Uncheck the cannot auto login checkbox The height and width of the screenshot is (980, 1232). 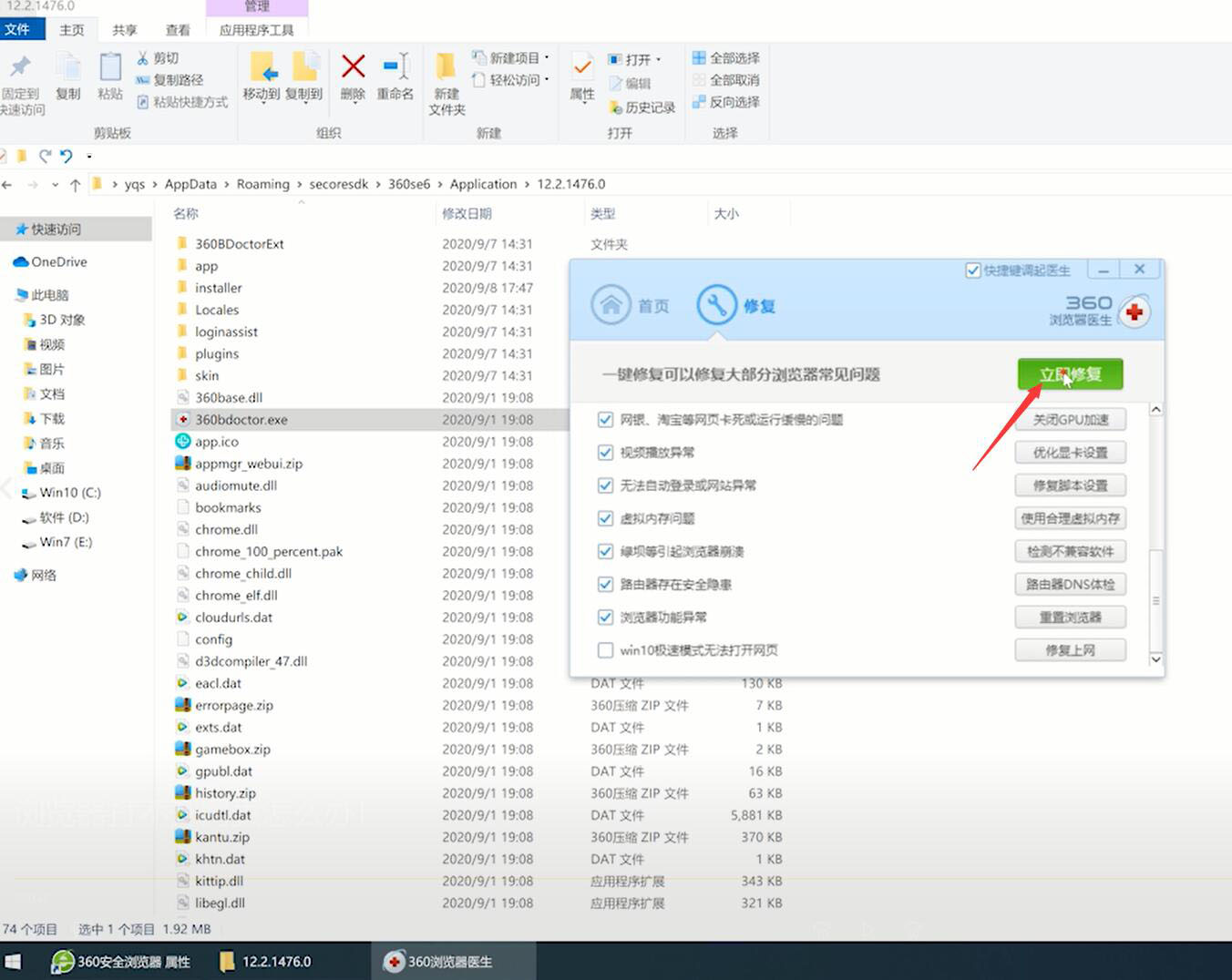pyautogui.click(x=605, y=485)
